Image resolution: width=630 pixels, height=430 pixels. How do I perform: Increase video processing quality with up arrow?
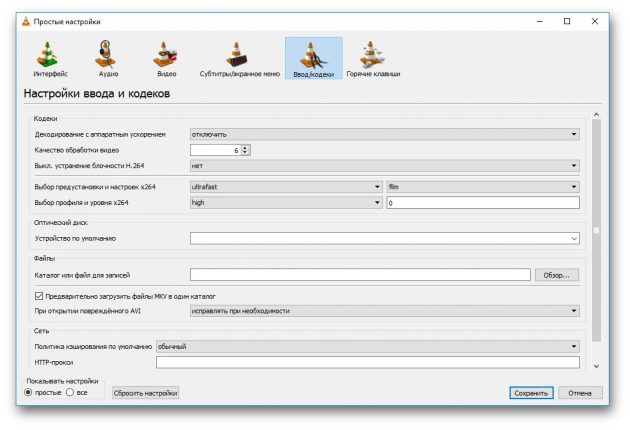point(245,147)
